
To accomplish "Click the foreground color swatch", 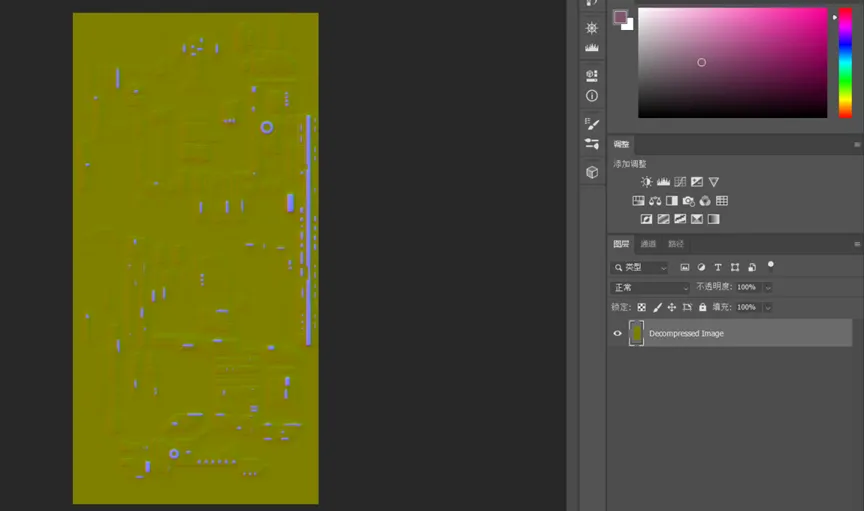I will [620, 17].
